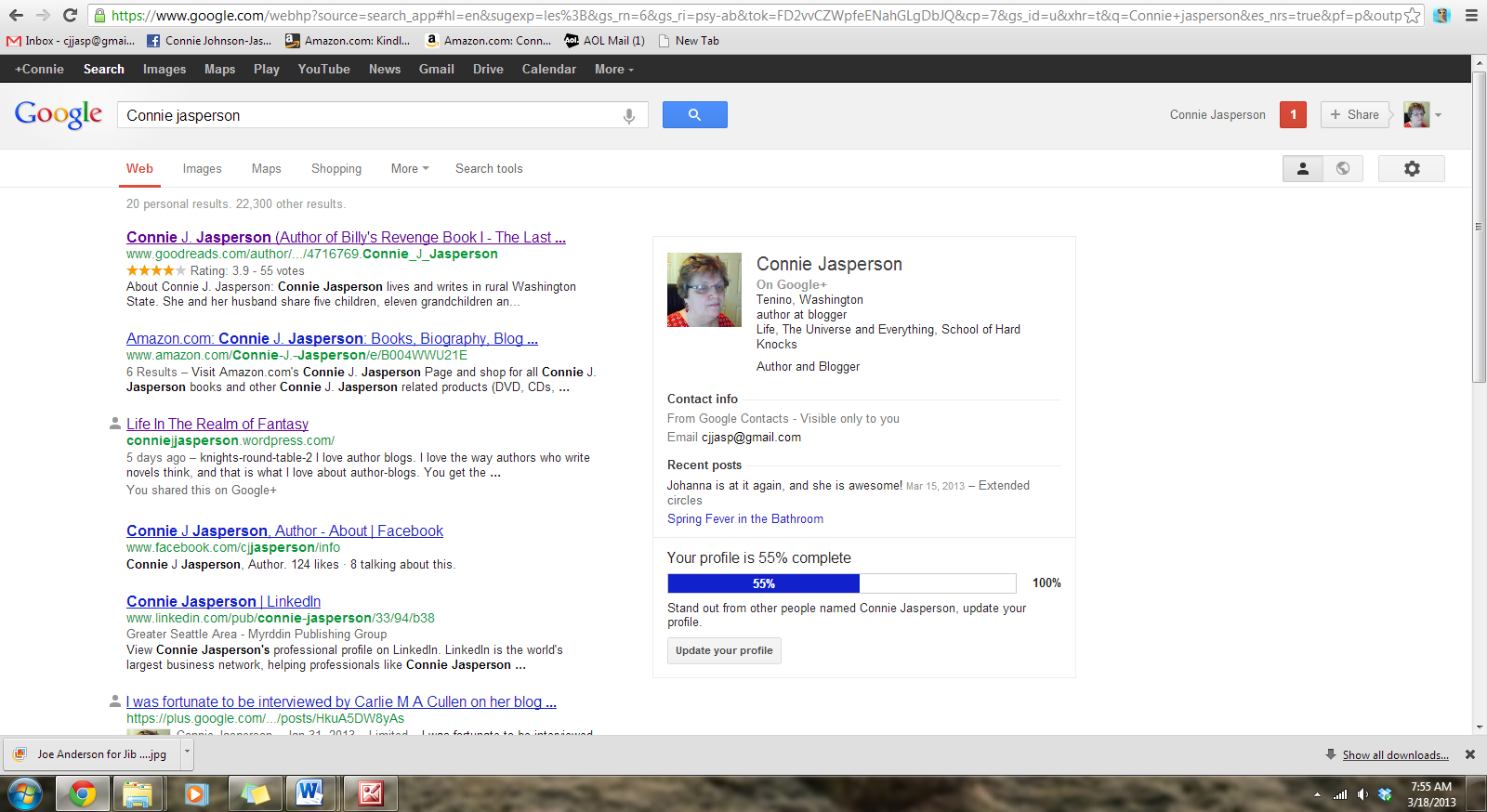
Task: Show personal results toggle
Action: pos(1303,168)
